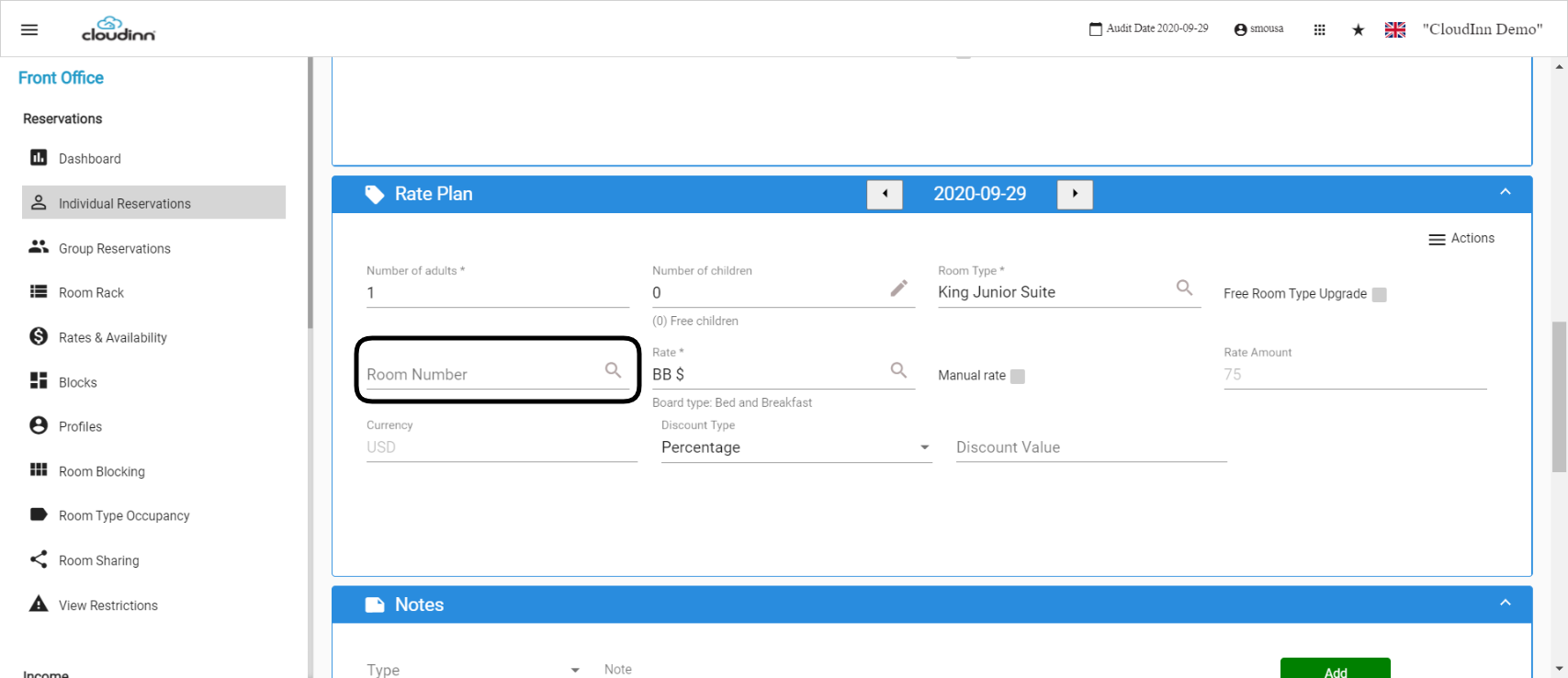The width and height of the screenshot is (1568, 678).
Task: Click the Group Reservations people icon
Action: pyautogui.click(x=39, y=246)
